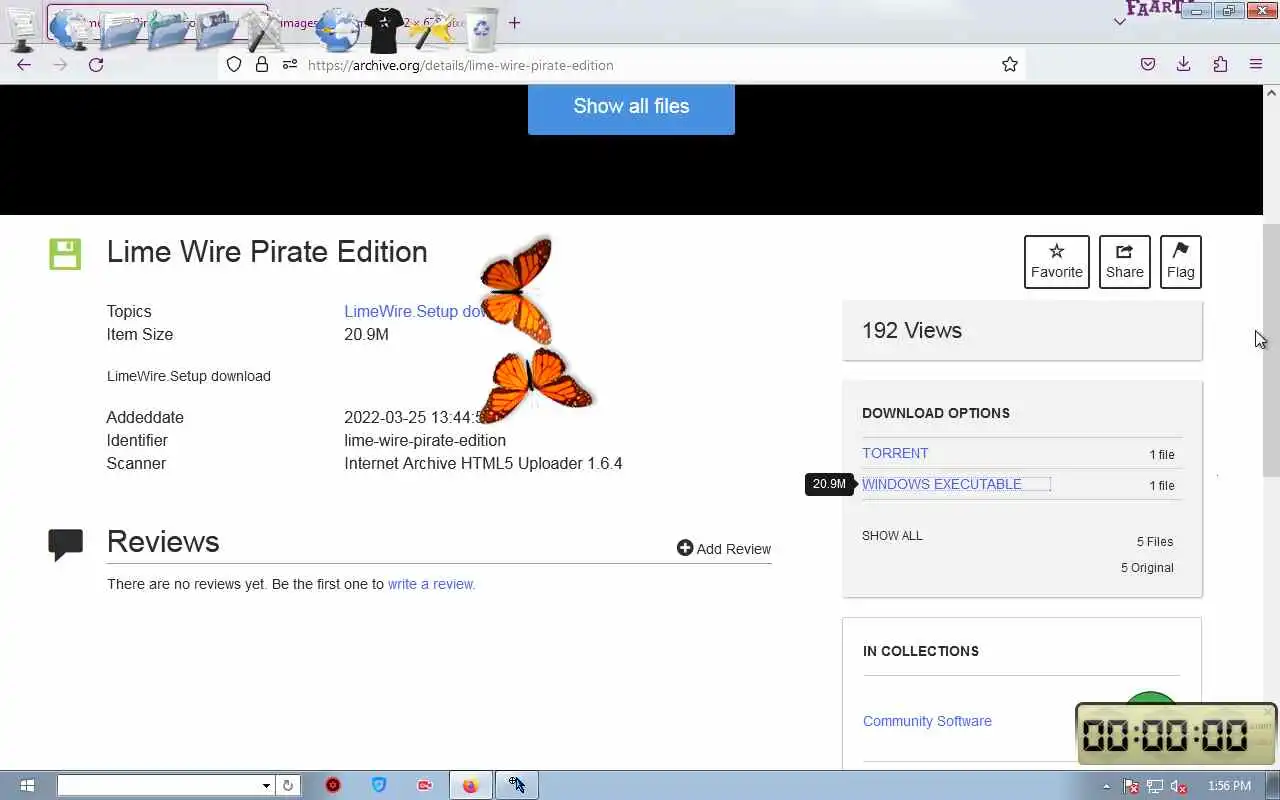
Task: Open the shield tracking protection icon
Action: 234,65
